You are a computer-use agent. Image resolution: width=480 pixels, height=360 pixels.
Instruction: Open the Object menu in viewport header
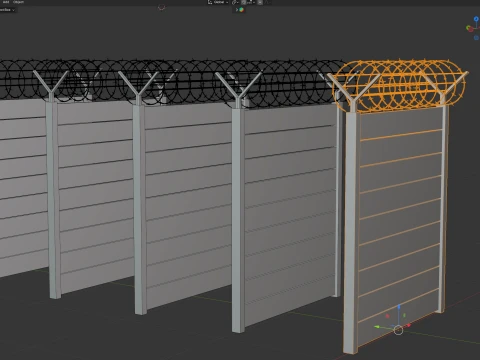(x=18, y=2)
